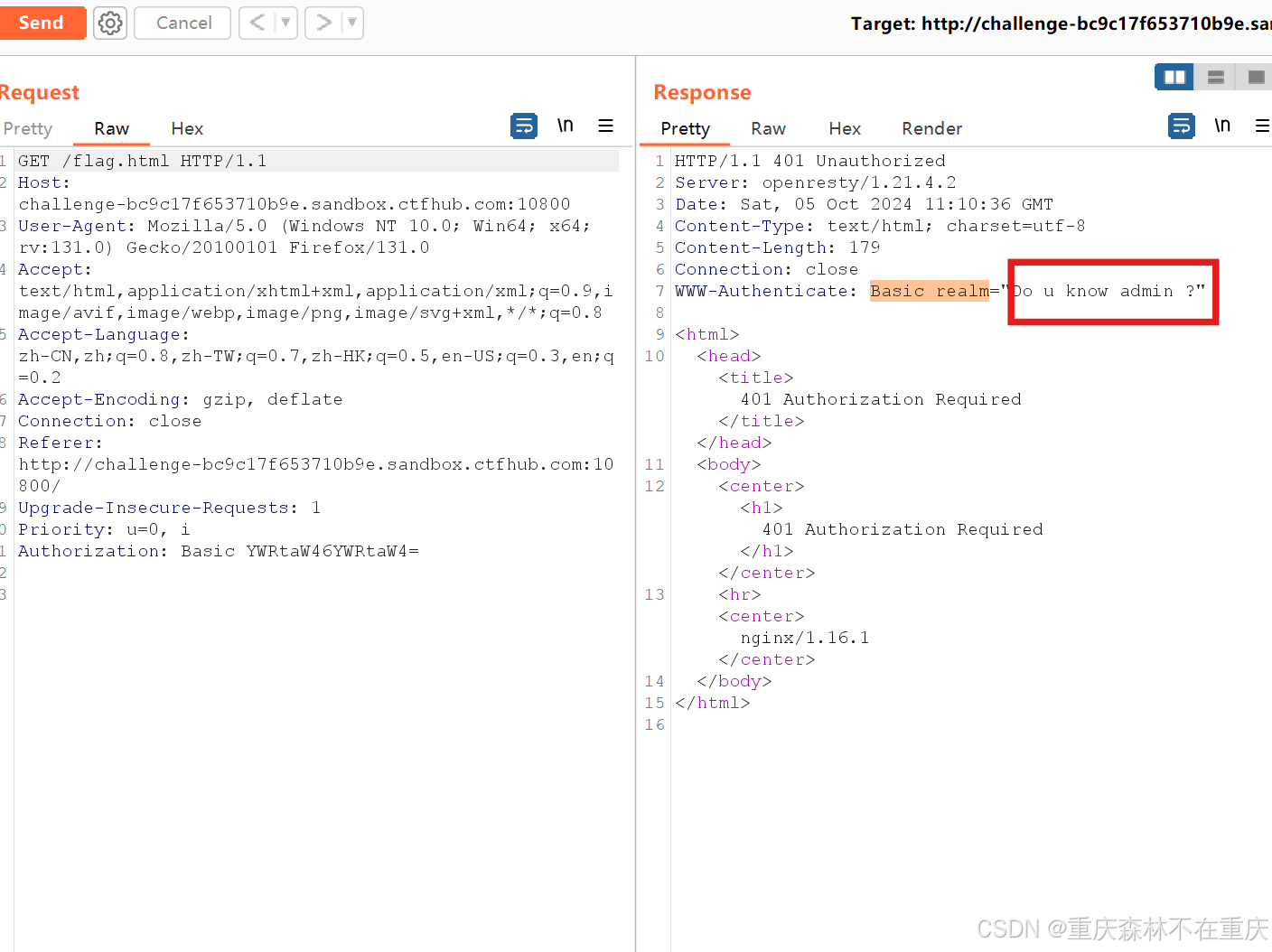This screenshot has width=1272, height=952.
Task: Click the Server openresty response header
Action: 816,182
